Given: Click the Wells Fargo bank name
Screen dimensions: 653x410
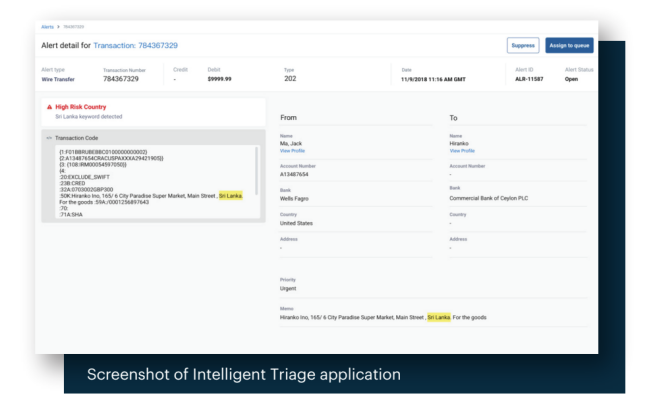Looking at the screenshot, I should [x=296, y=198].
